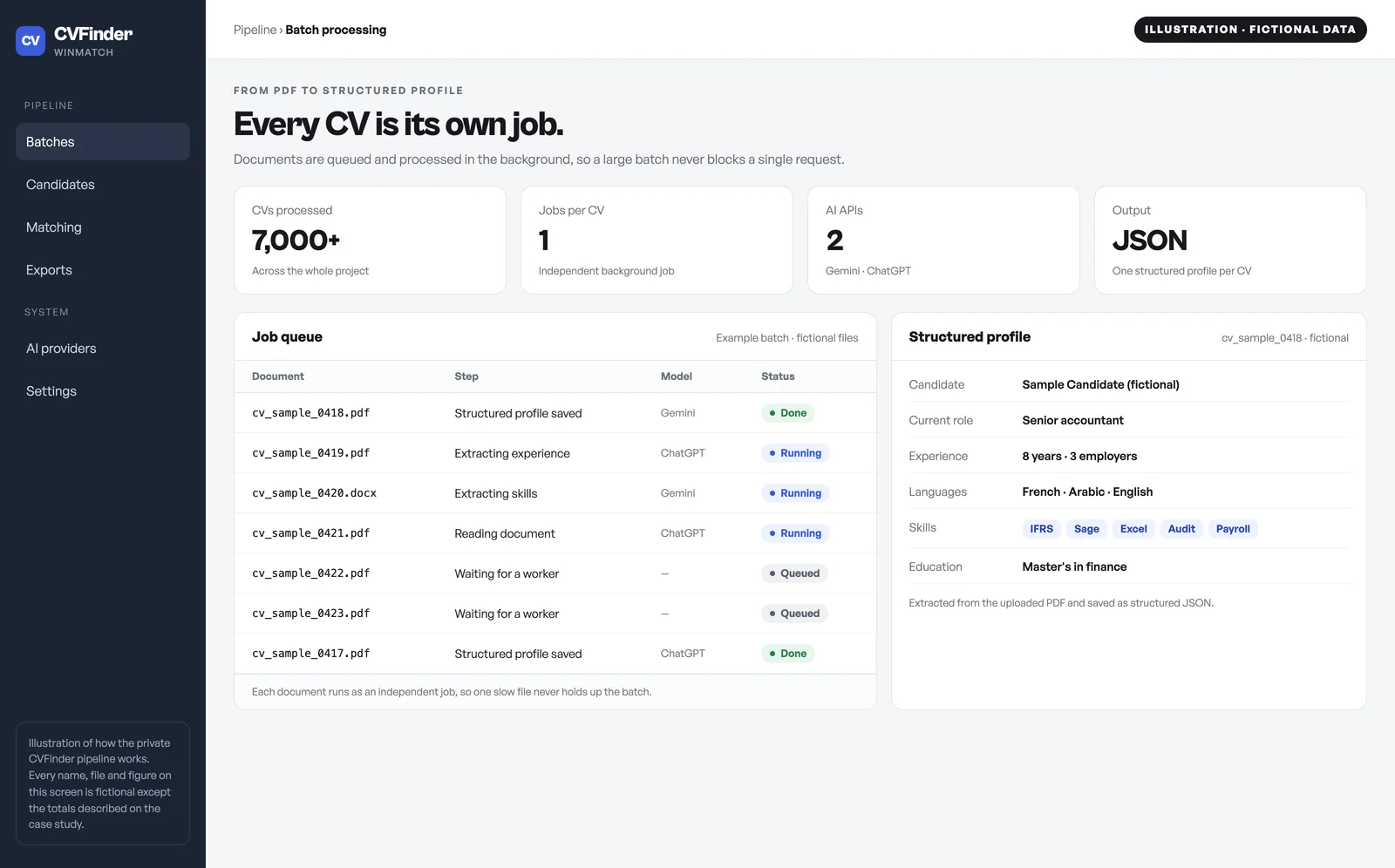Click Running status of cv_sample_0420.docx

tap(795, 493)
